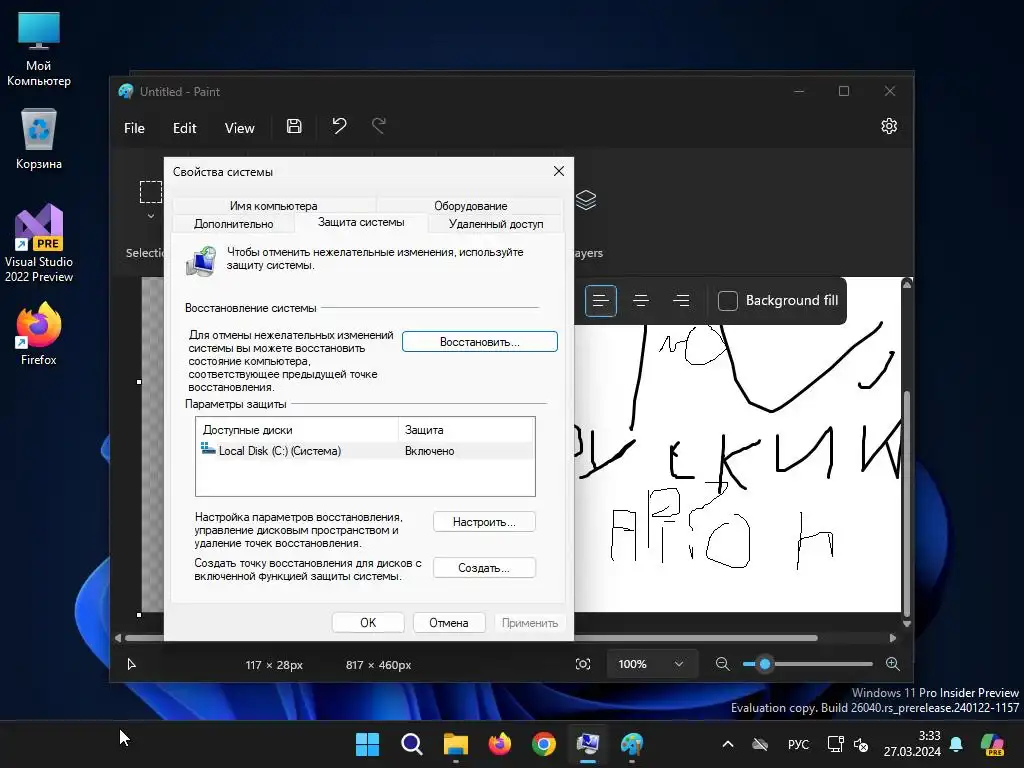Click the Redo arrow in Paint

(379, 125)
